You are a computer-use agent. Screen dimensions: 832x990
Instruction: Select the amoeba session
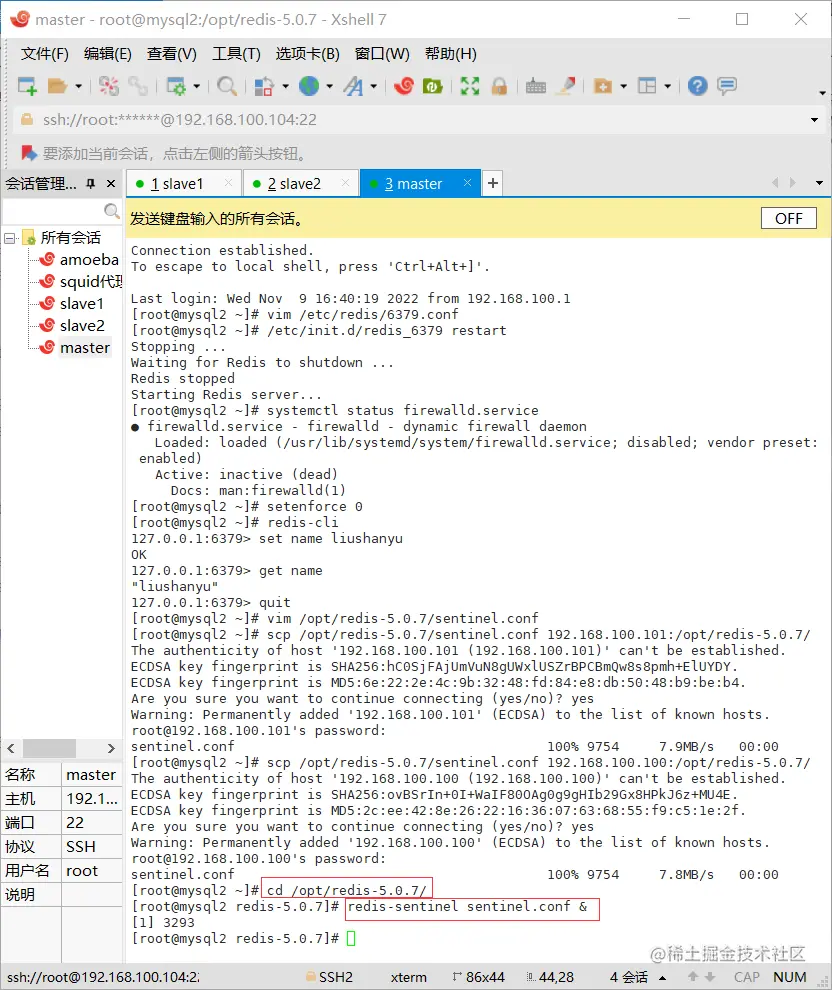pyautogui.click(x=88, y=259)
